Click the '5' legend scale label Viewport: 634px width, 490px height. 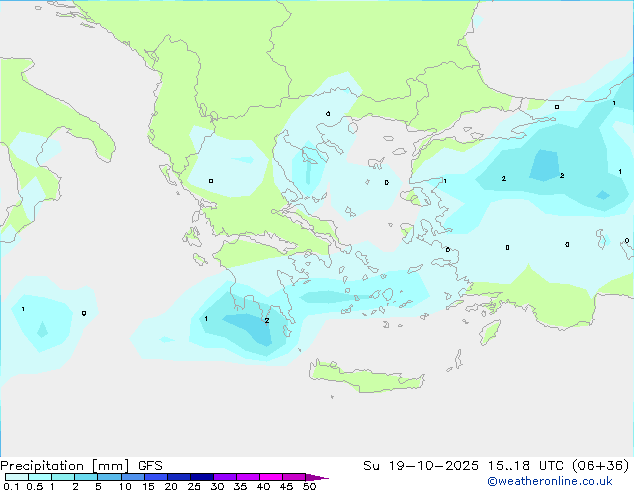(98, 486)
